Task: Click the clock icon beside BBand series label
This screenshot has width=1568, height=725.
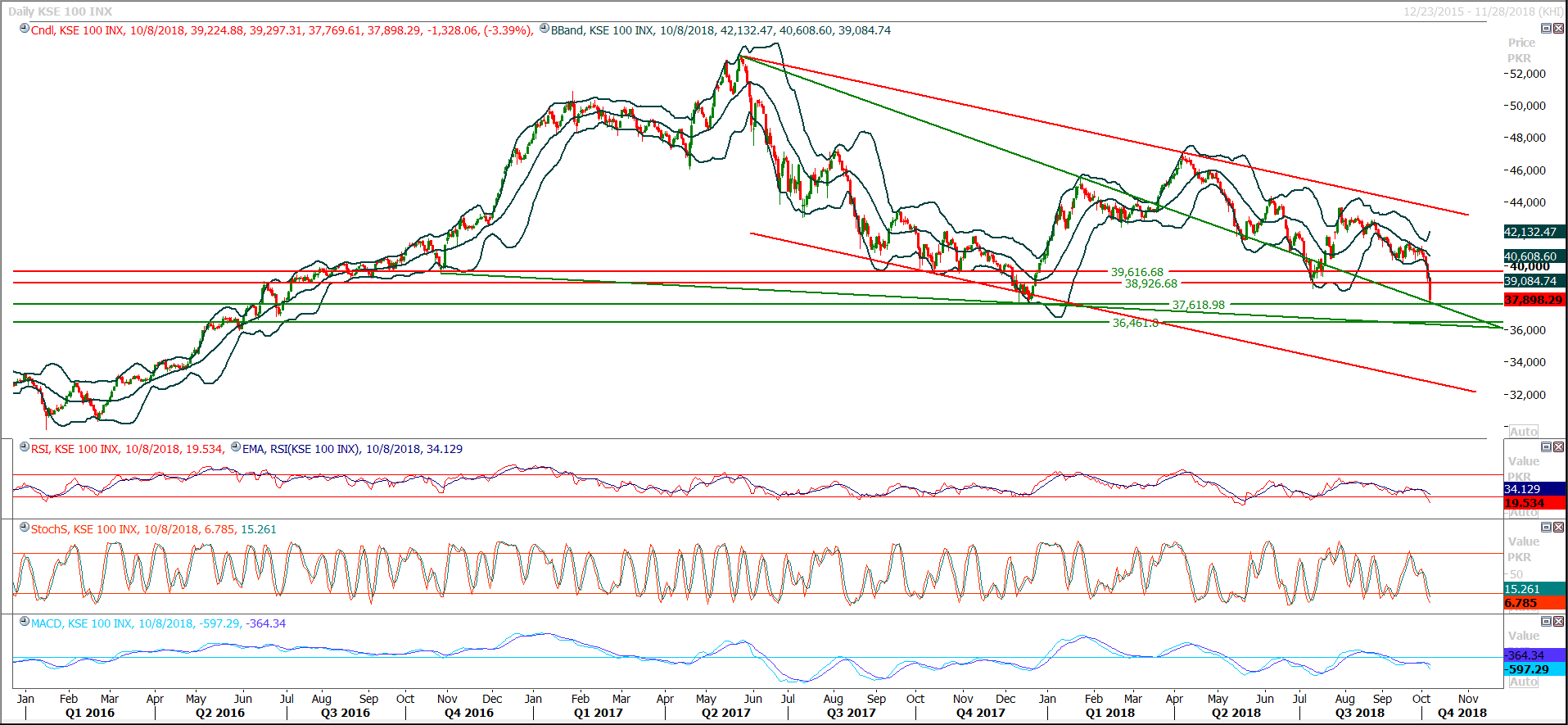Action: point(545,29)
